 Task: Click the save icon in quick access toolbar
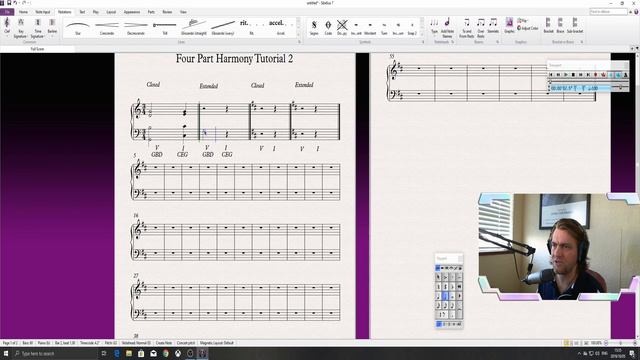tap(9, 3)
